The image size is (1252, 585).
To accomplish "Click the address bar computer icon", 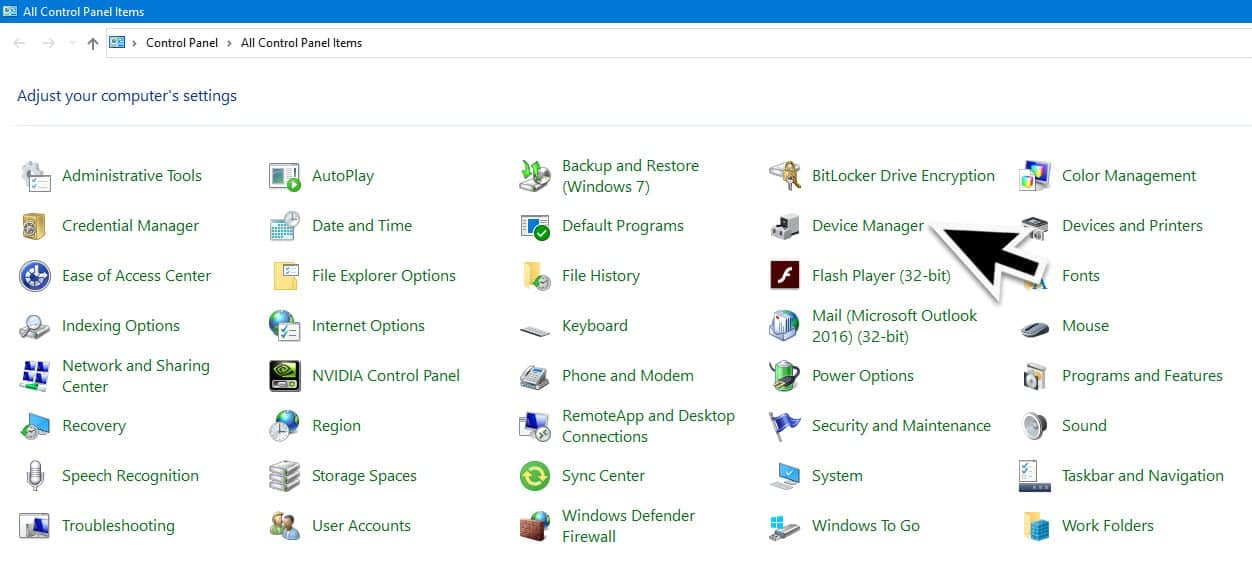I will point(117,43).
